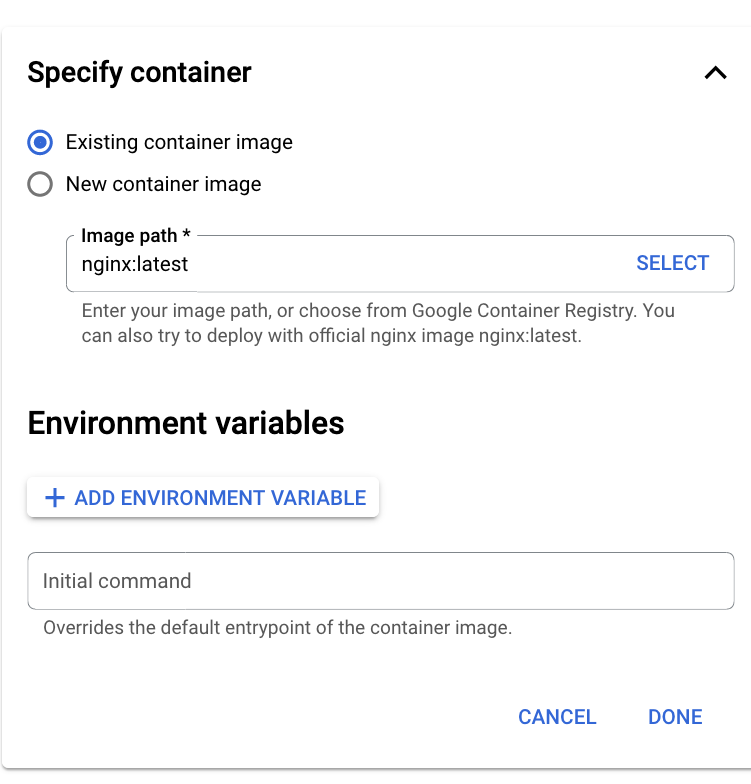Select the New container image radio button

click(x=40, y=185)
